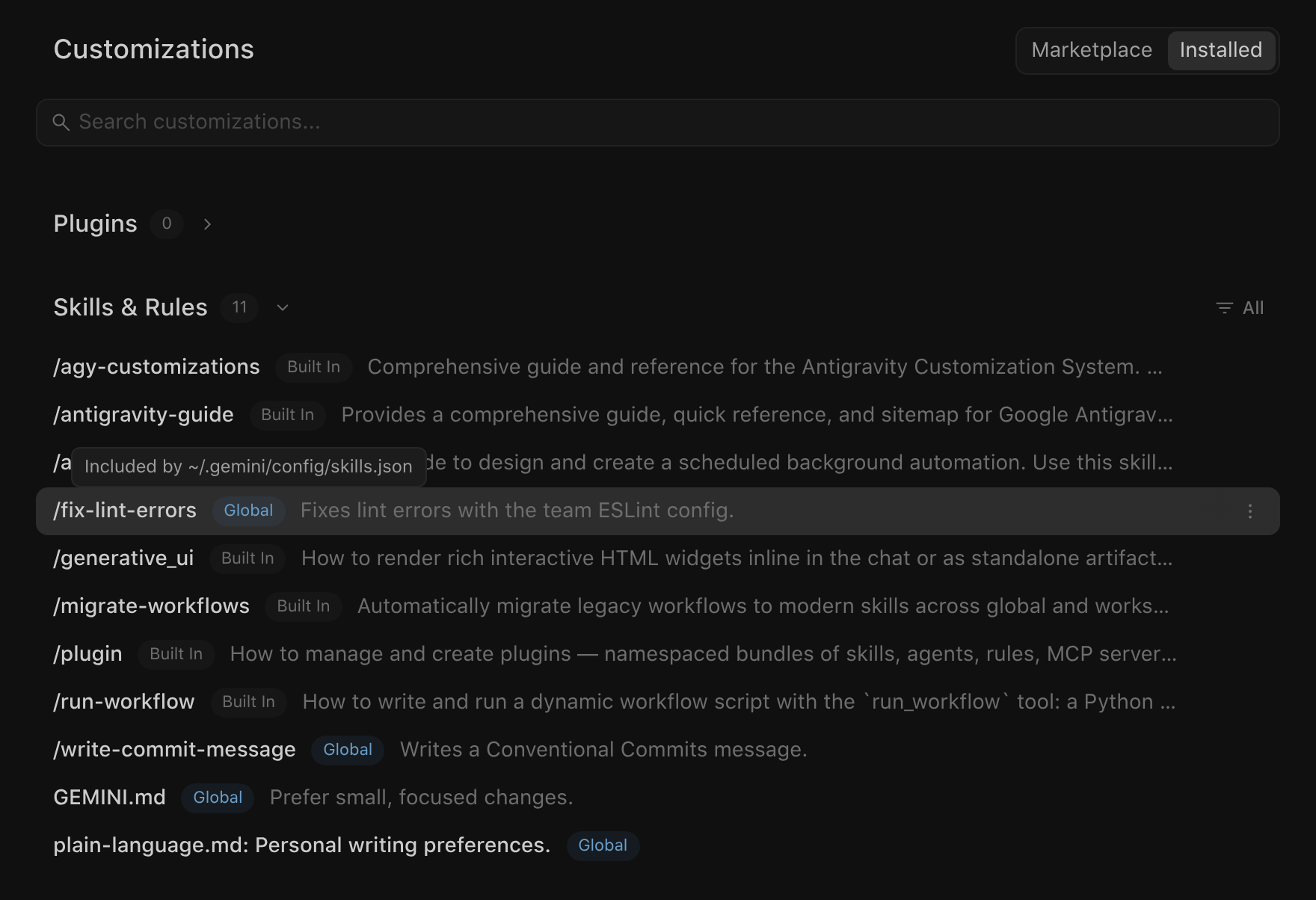Image resolution: width=1316 pixels, height=900 pixels.
Task: Click the 'Writes a Conventional Commits message' description
Action: tap(603, 750)
